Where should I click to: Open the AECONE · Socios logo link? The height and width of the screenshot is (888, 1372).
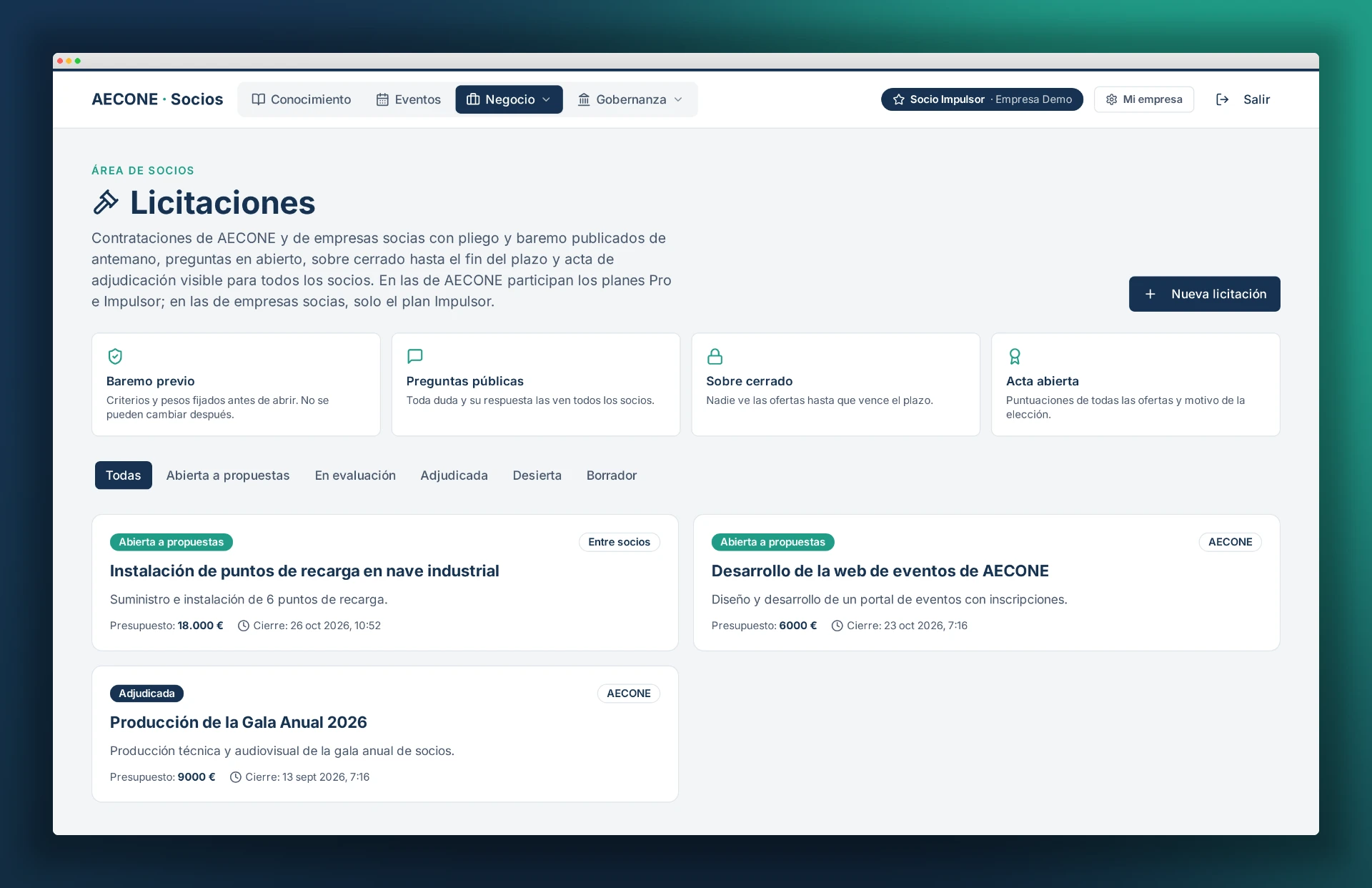pos(157,99)
